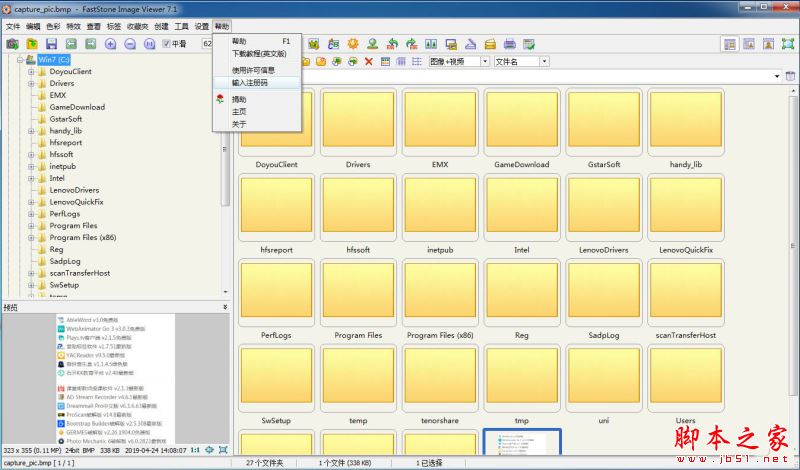Click the preview image in preview panel
This screenshot has height=470, width=800.
115,379
